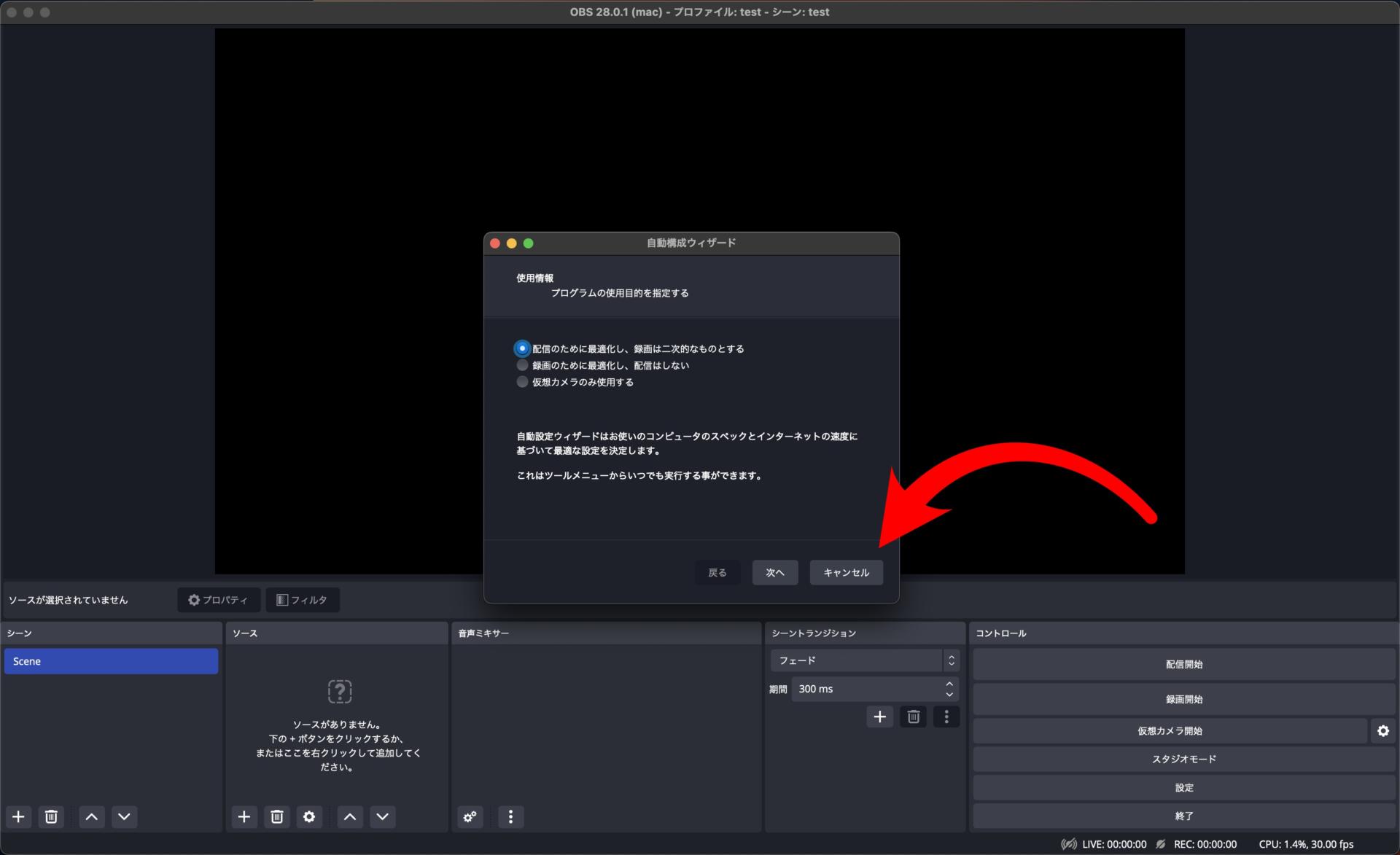Click 戻る button in wizard
Screen dimensions: 1400x855
point(717,572)
